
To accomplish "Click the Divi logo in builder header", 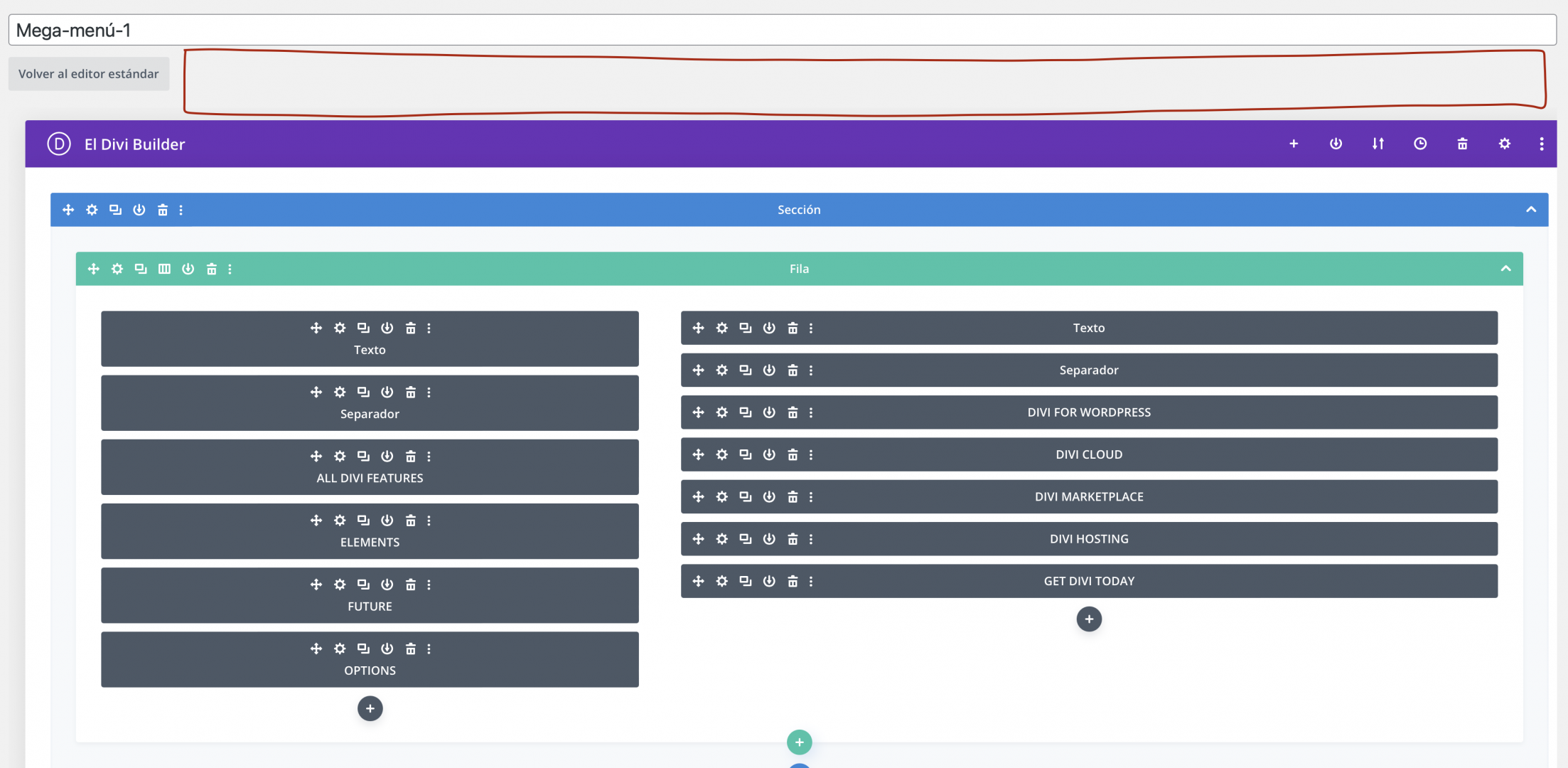I will [x=59, y=144].
